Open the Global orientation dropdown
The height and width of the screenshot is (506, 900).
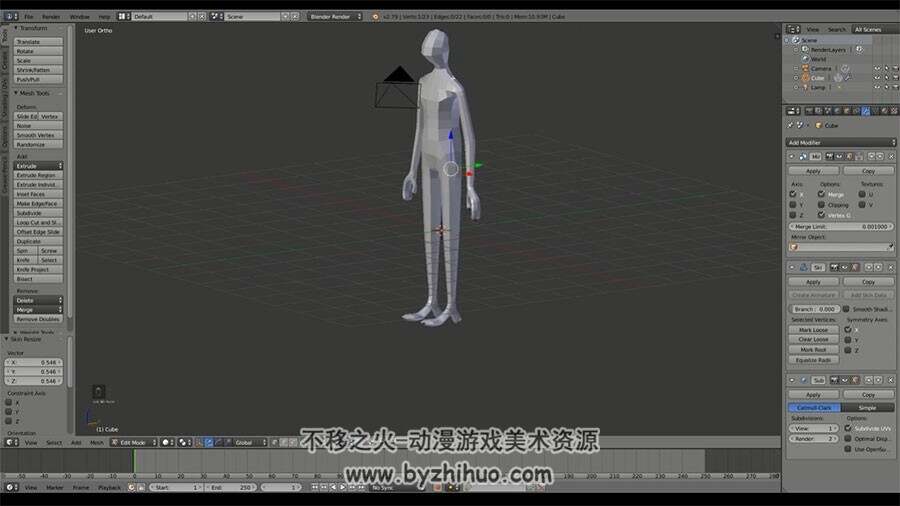coord(248,442)
